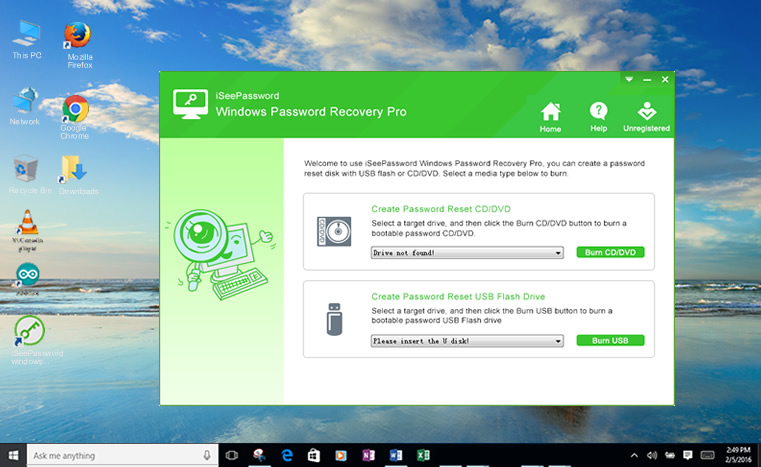Click the taskbar clock showing 2:49 PM
The image size is (761, 467).
738,455
